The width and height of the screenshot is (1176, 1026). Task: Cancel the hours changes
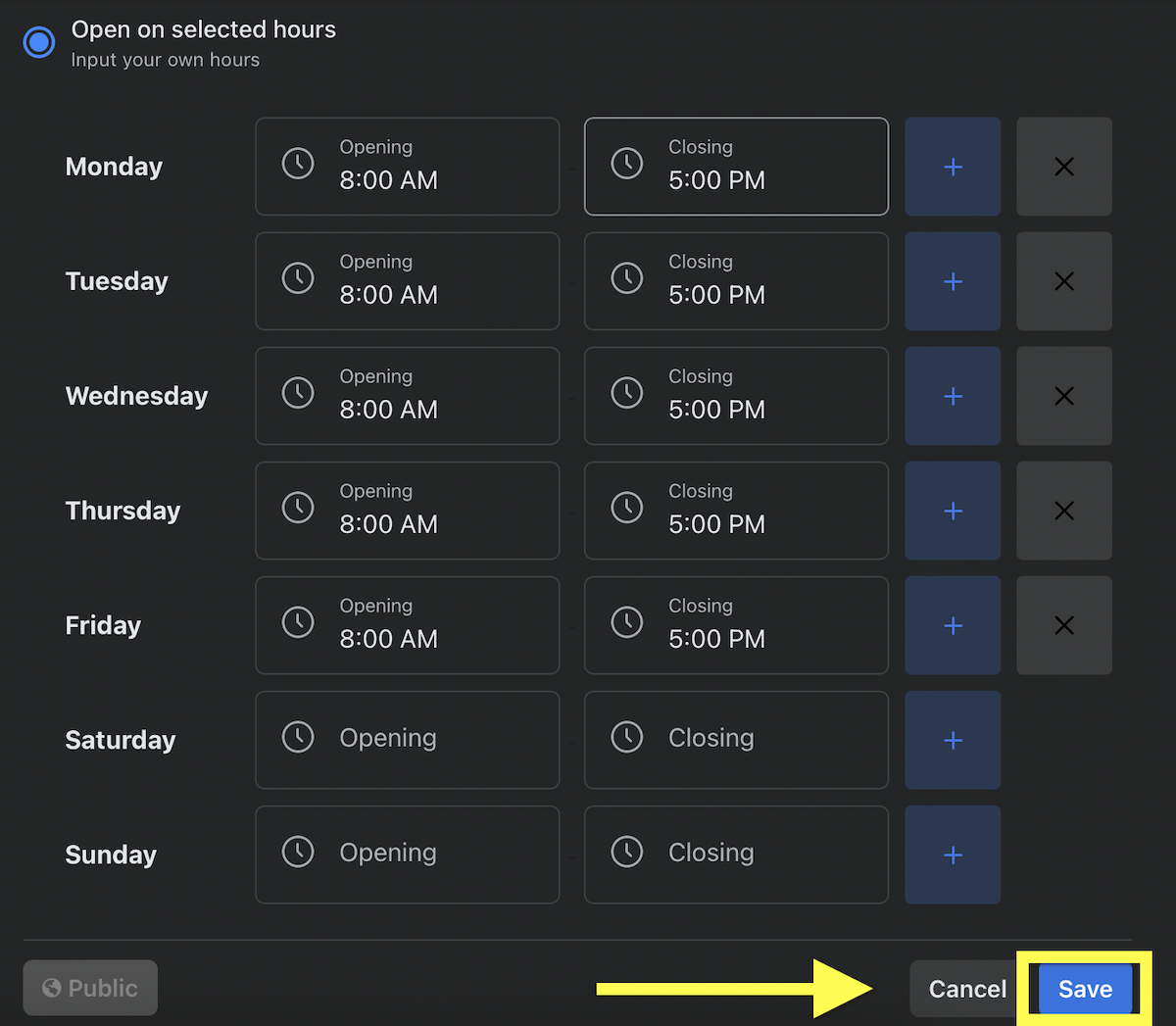click(966, 989)
